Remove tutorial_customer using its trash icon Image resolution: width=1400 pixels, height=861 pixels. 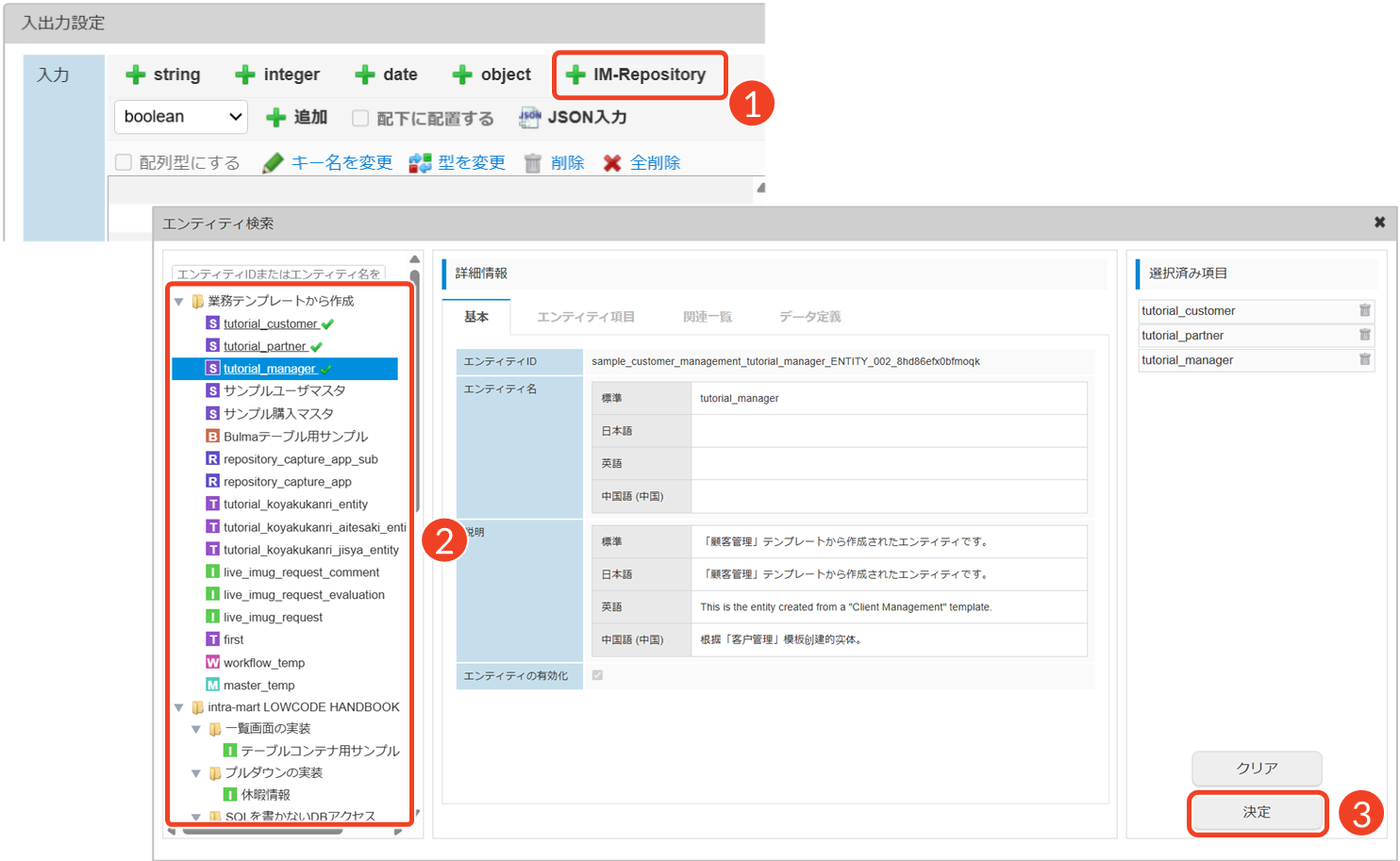click(1364, 310)
